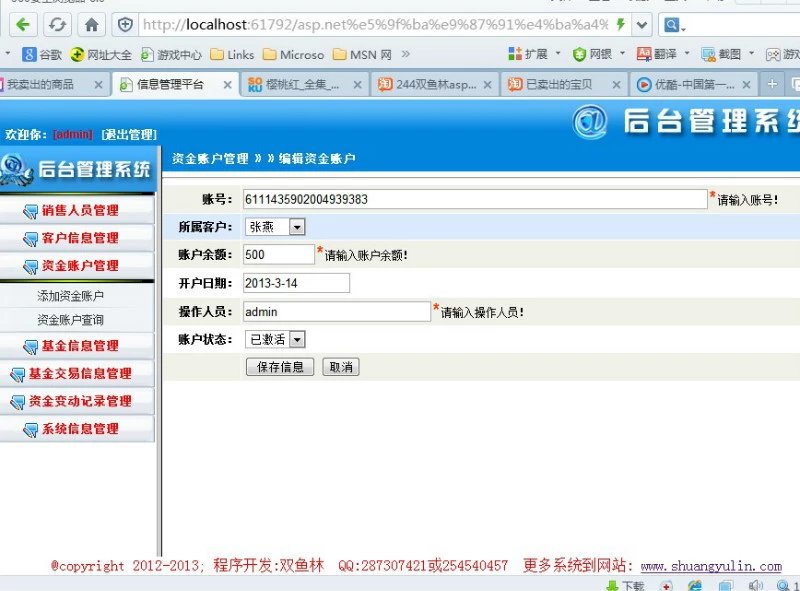Close the 244双鱼林asp tab
Viewport: 800px width, 591px height.
tap(488, 85)
